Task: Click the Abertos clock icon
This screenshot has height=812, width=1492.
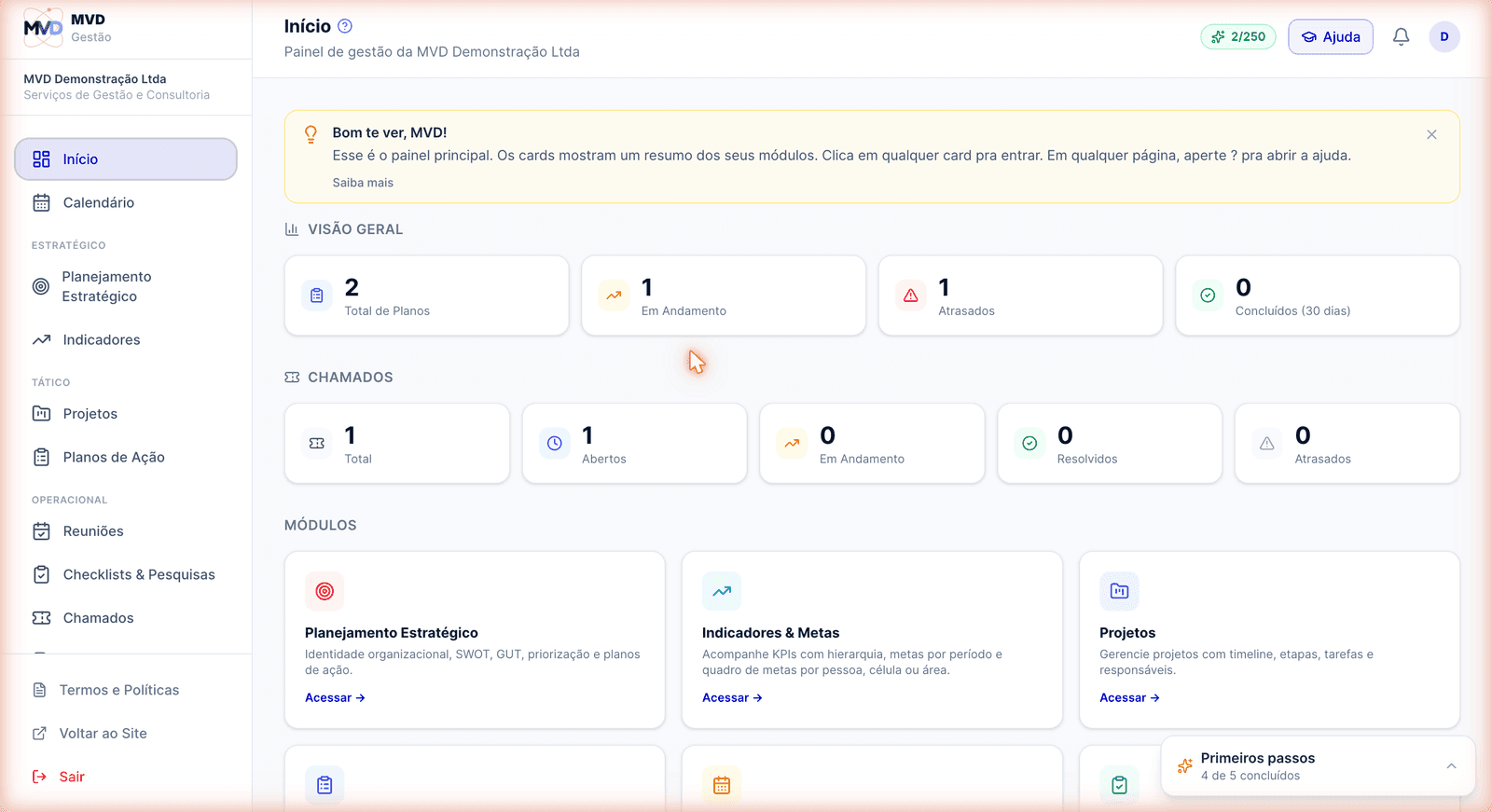Action: 555,444
